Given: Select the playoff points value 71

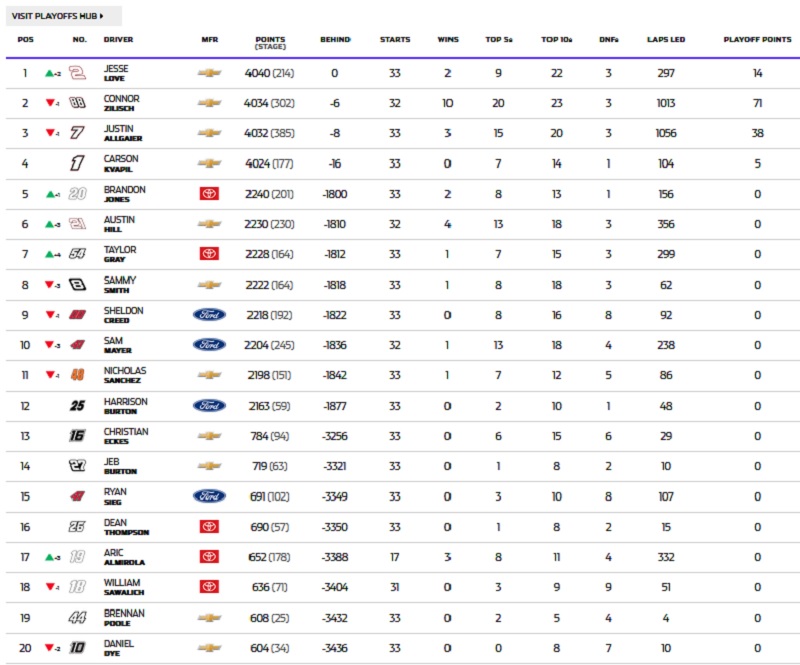Looking at the screenshot, I should coord(757,103).
